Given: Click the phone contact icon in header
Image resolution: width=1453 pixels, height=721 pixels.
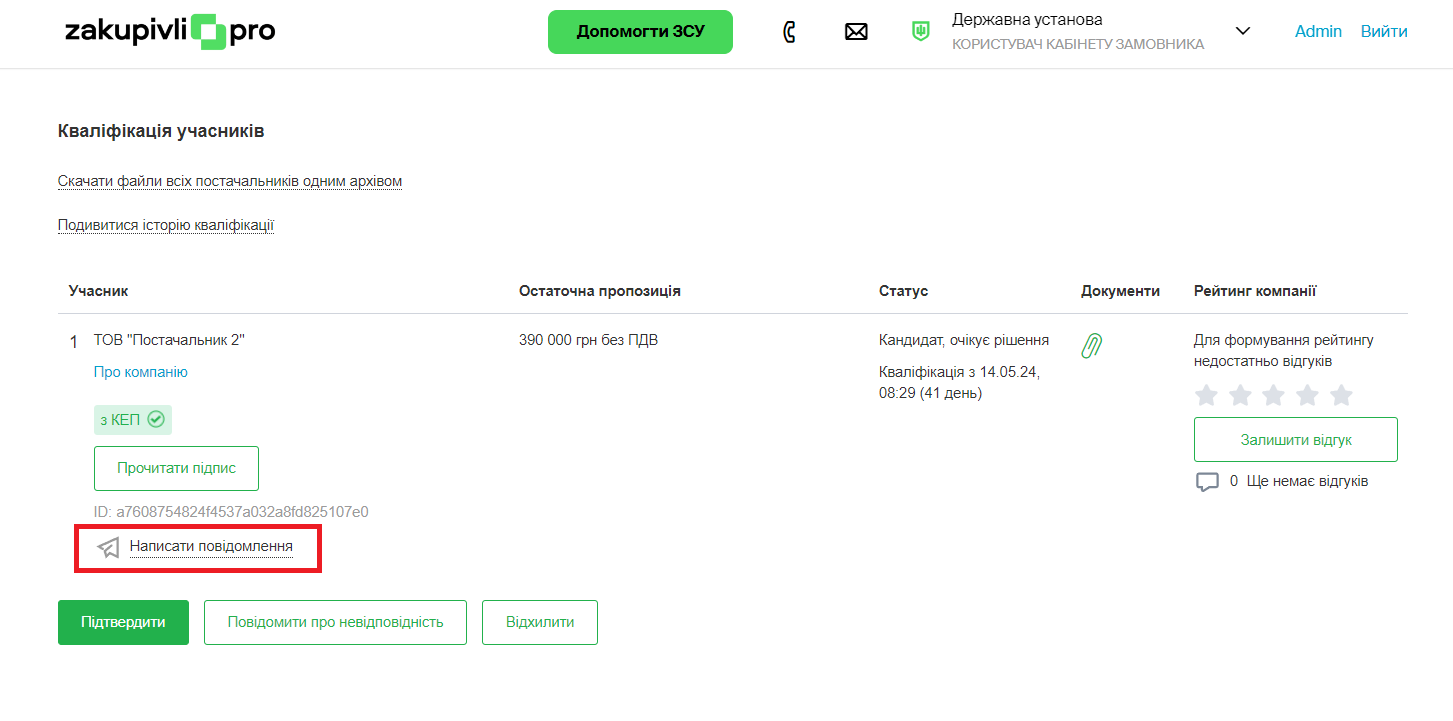Looking at the screenshot, I should click(789, 32).
